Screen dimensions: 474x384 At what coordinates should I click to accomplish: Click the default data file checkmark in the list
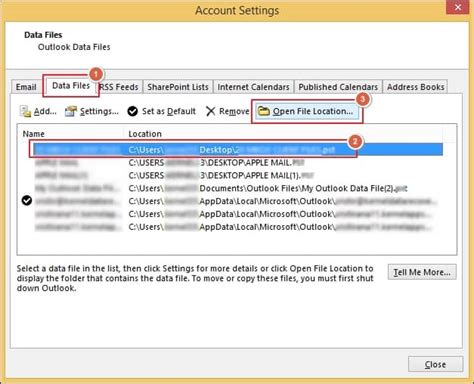point(27,200)
